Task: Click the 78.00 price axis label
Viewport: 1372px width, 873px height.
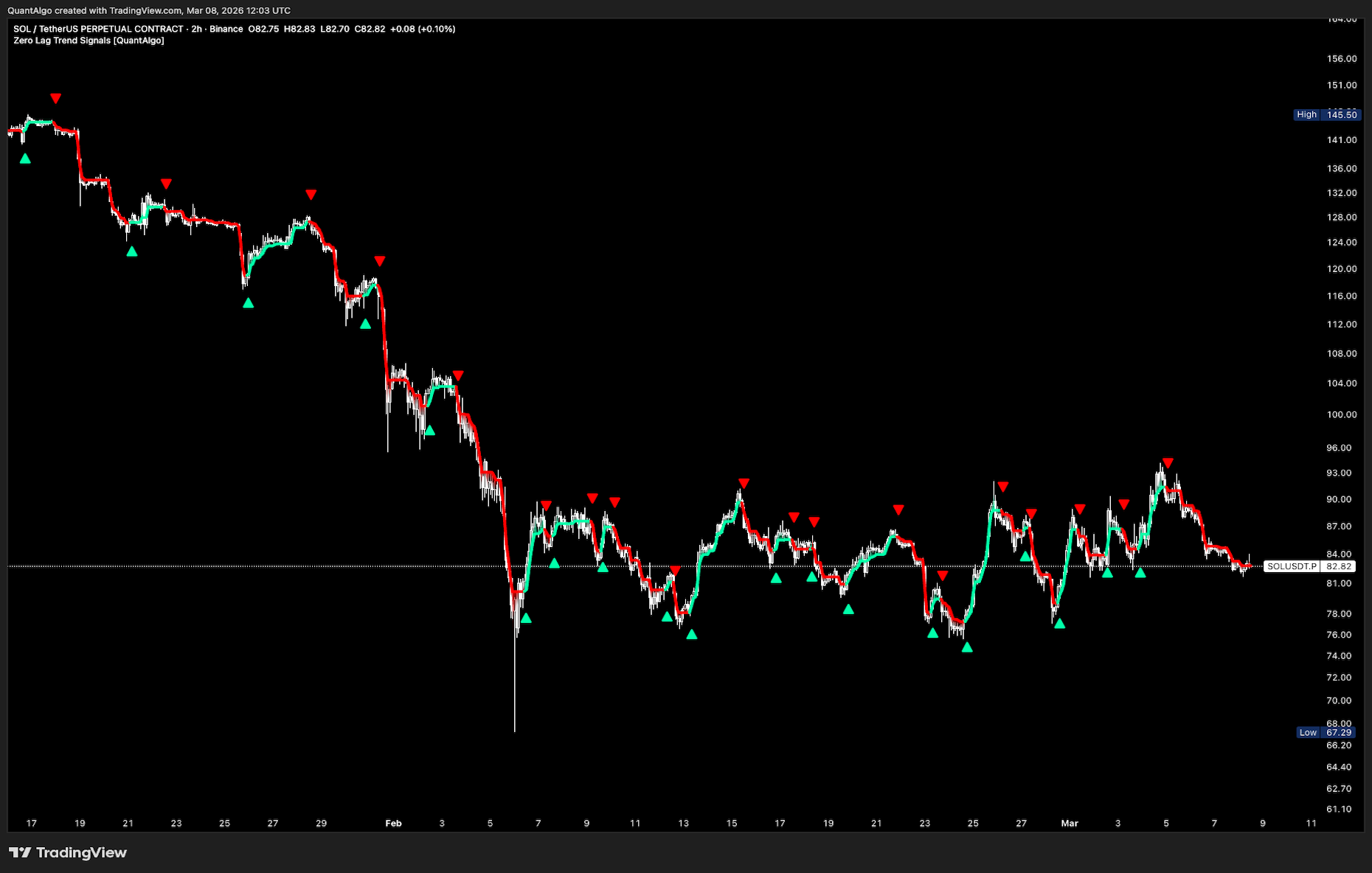Action: click(x=1339, y=613)
